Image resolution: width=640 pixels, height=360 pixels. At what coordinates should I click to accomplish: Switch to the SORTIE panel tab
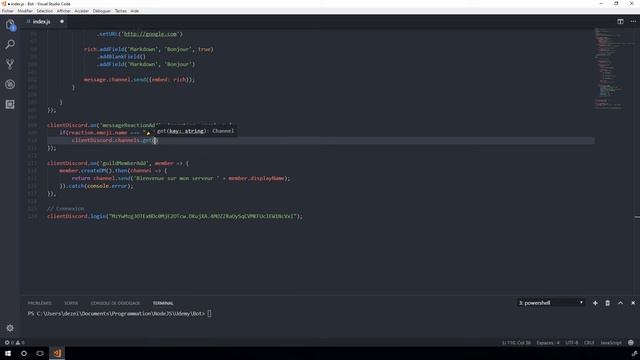[x=71, y=303]
